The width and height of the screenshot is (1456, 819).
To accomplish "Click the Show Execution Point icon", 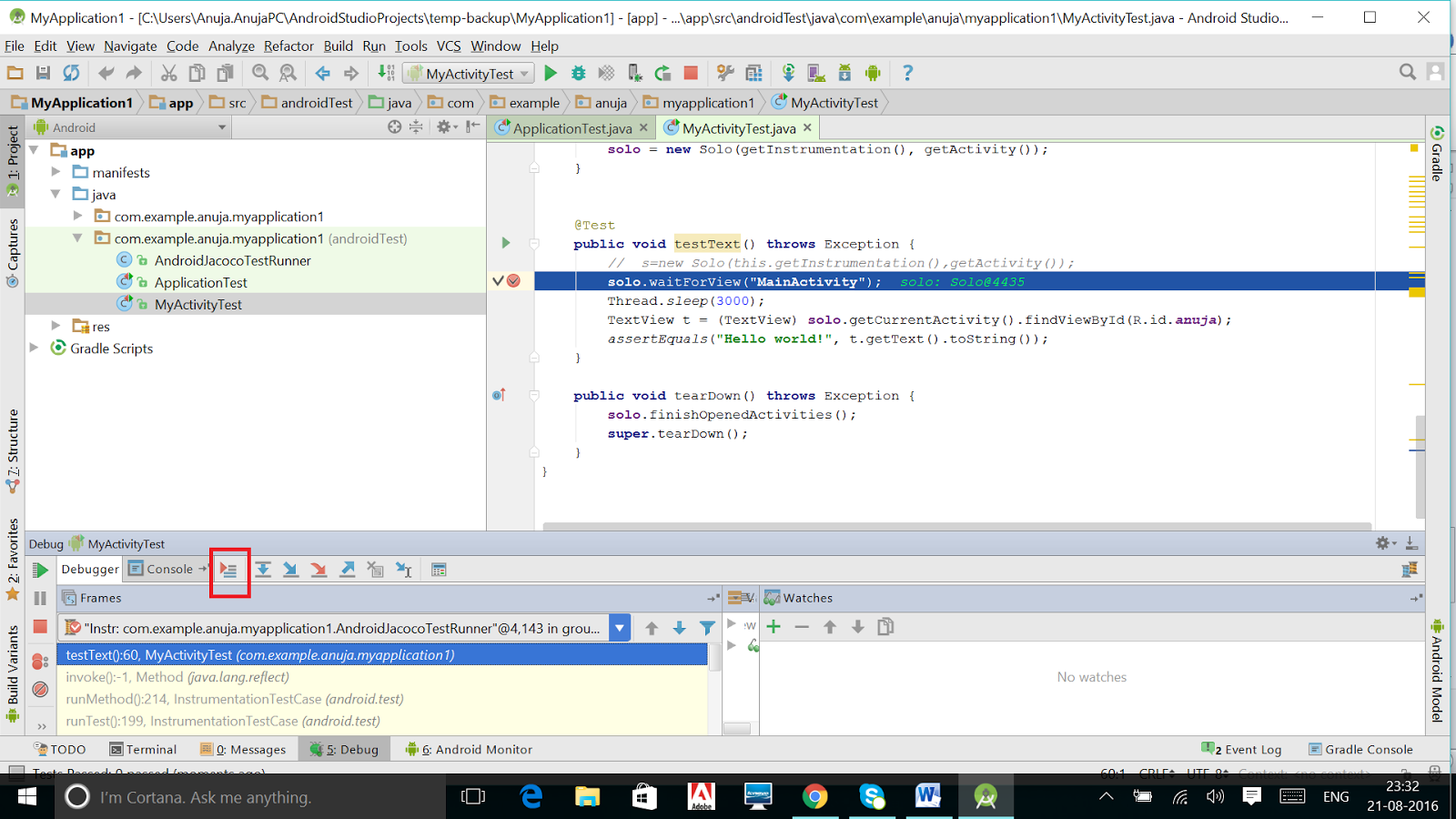I will [x=229, y=570].
